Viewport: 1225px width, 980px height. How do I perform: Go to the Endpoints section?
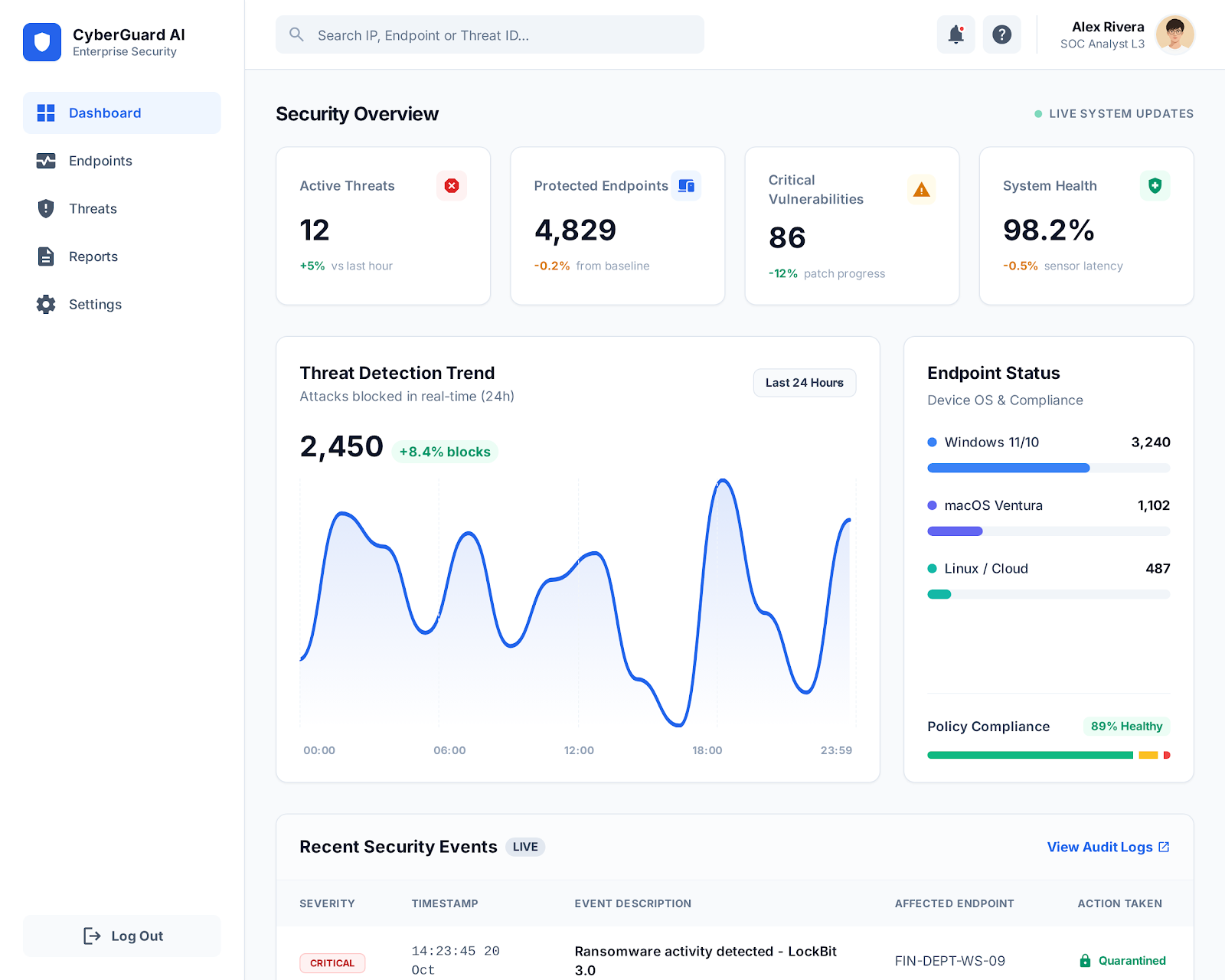(x=100, y=161)
